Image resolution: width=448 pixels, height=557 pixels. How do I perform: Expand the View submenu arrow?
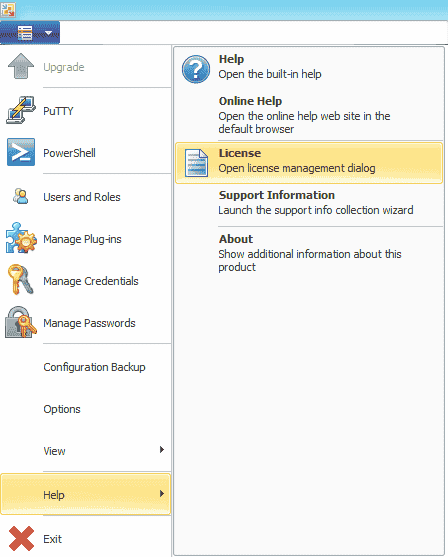pos(162,450)
